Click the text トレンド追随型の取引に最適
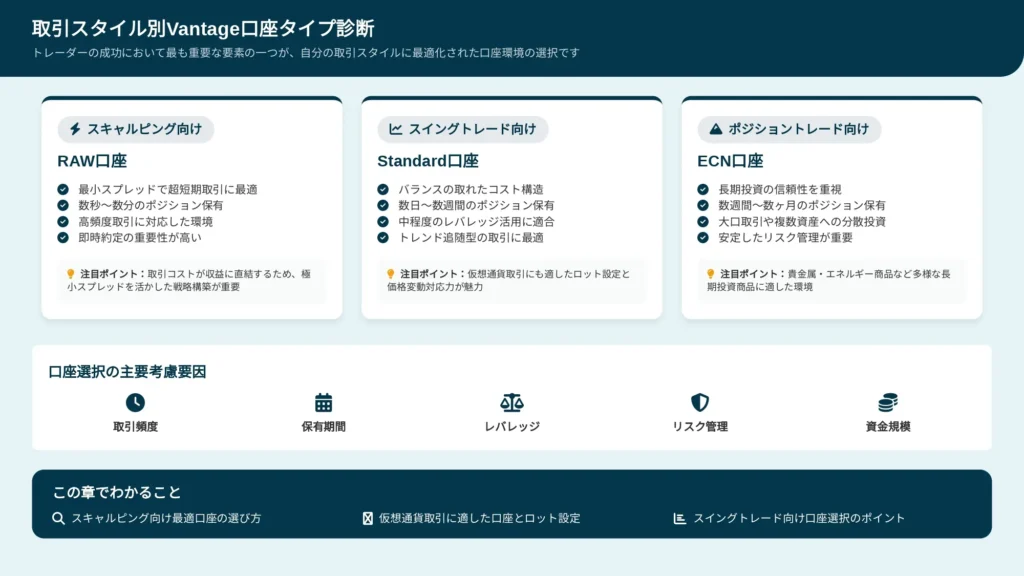The height and width of the screenshot is (576, 1024). pyautogui.click(x=471, y=238)
